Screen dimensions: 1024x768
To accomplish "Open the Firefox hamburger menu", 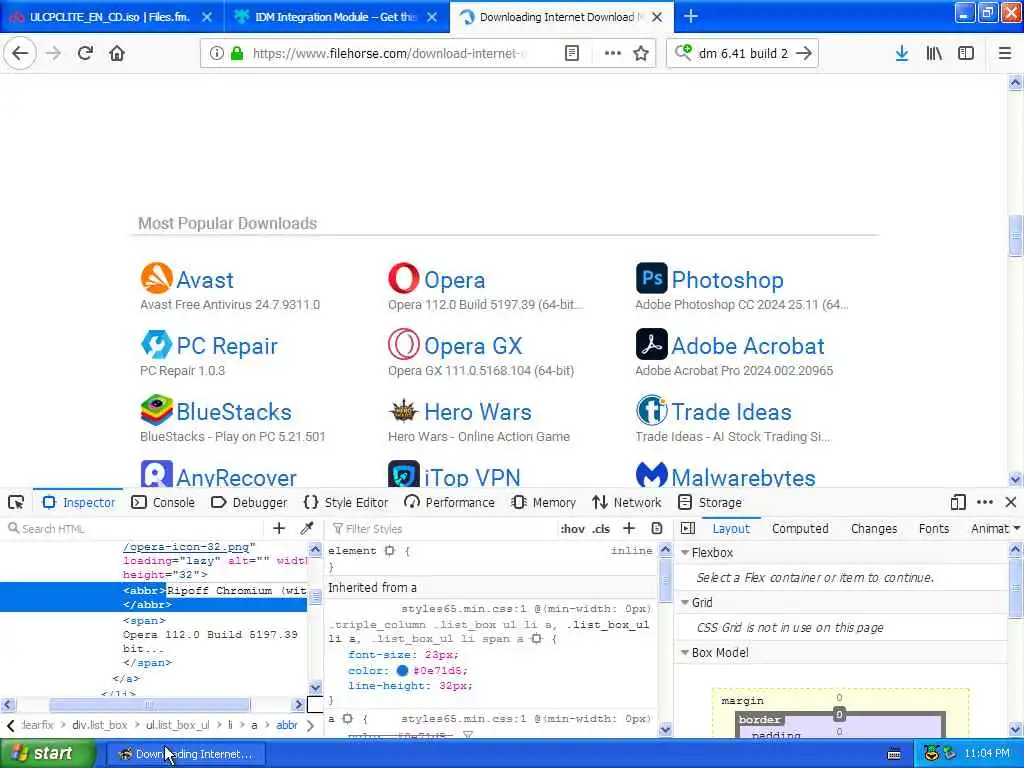I will tap(1005, 54).
